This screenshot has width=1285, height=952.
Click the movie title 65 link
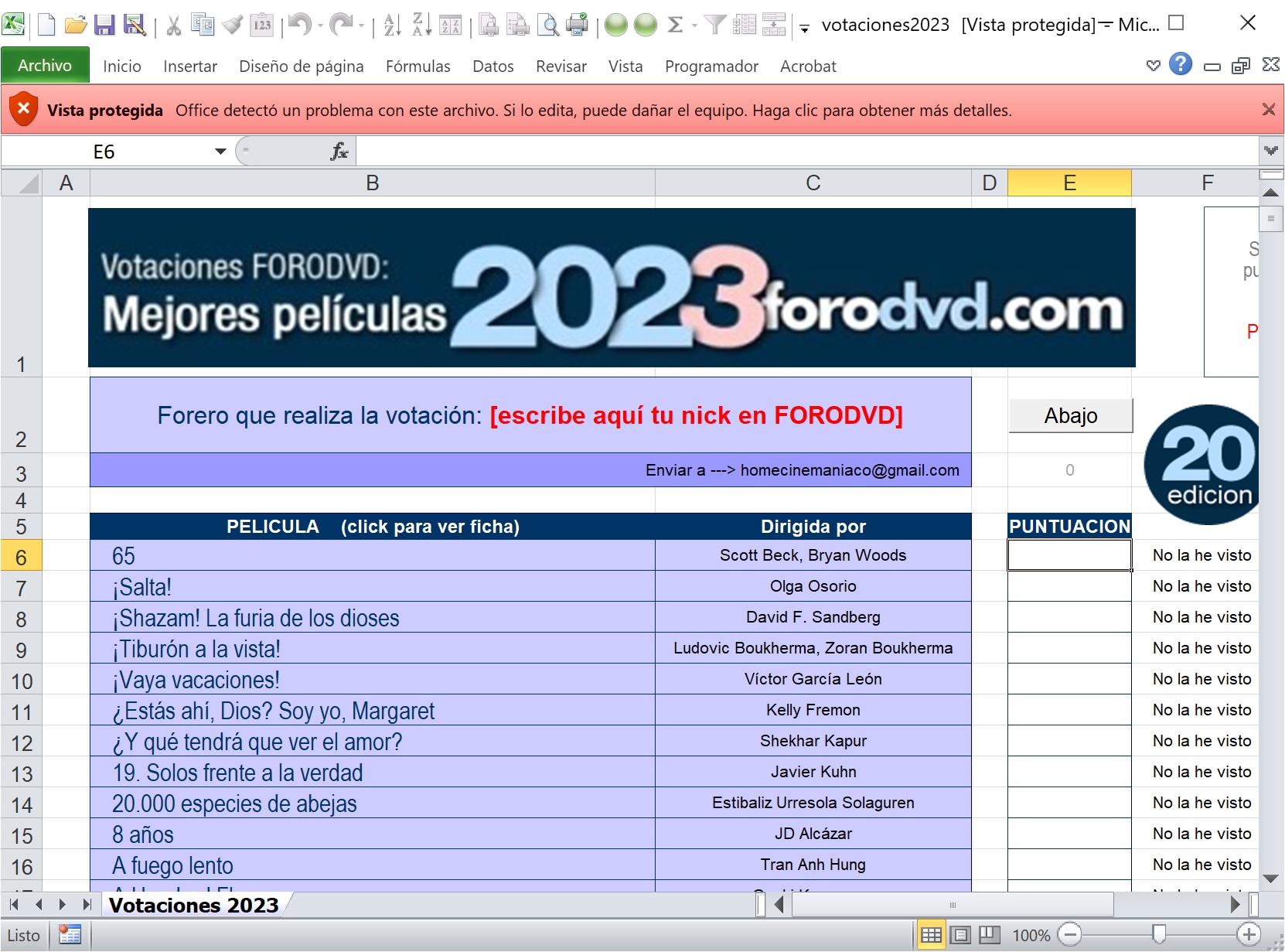point(124,556)
